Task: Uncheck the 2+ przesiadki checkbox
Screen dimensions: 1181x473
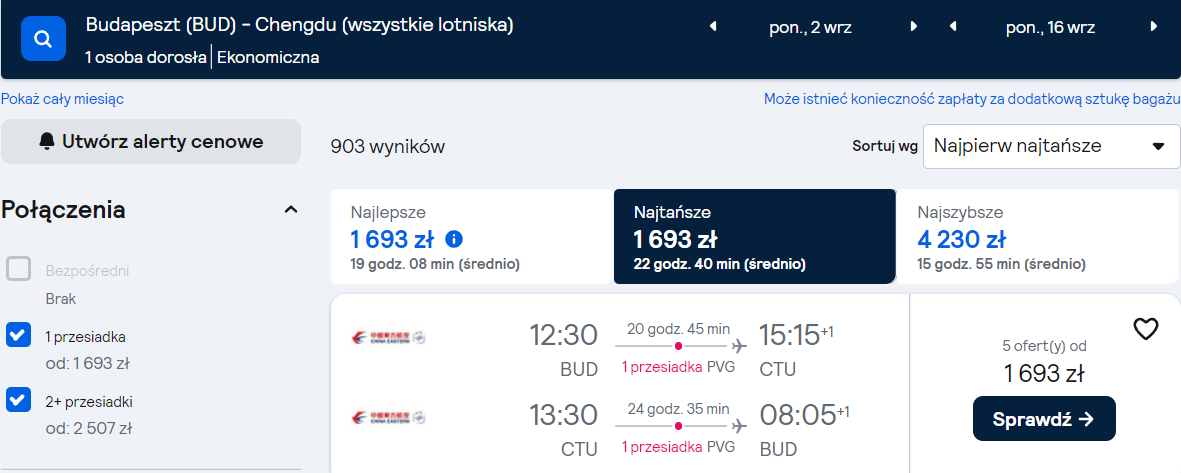Action: (x=19, y=400)
